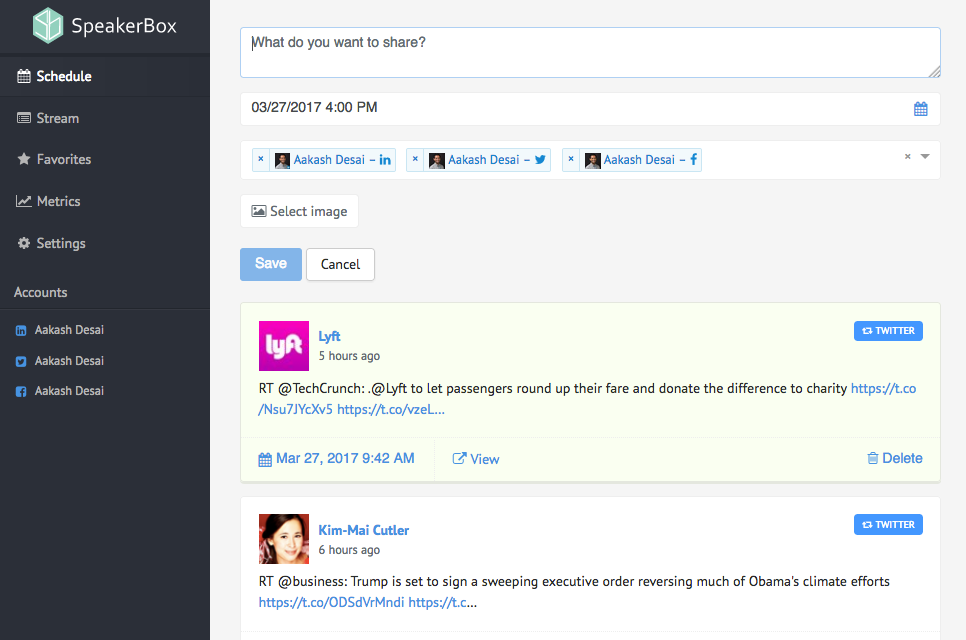Viewport: 966px width, 640px height.
Task: Focus the 'What do you want to share?' box
Action: (590, 52)
